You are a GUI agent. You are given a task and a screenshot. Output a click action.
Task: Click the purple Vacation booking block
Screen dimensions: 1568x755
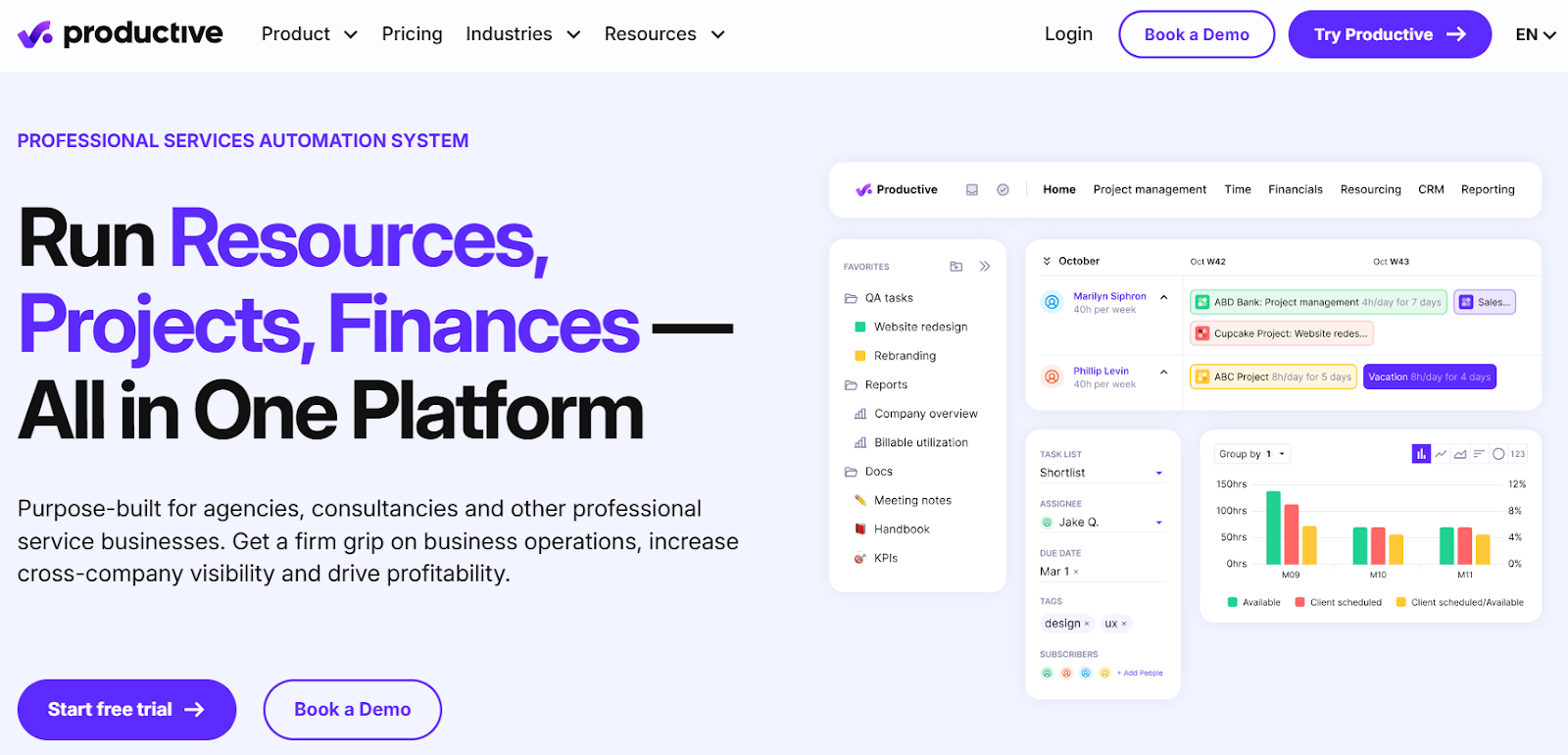1430,377
